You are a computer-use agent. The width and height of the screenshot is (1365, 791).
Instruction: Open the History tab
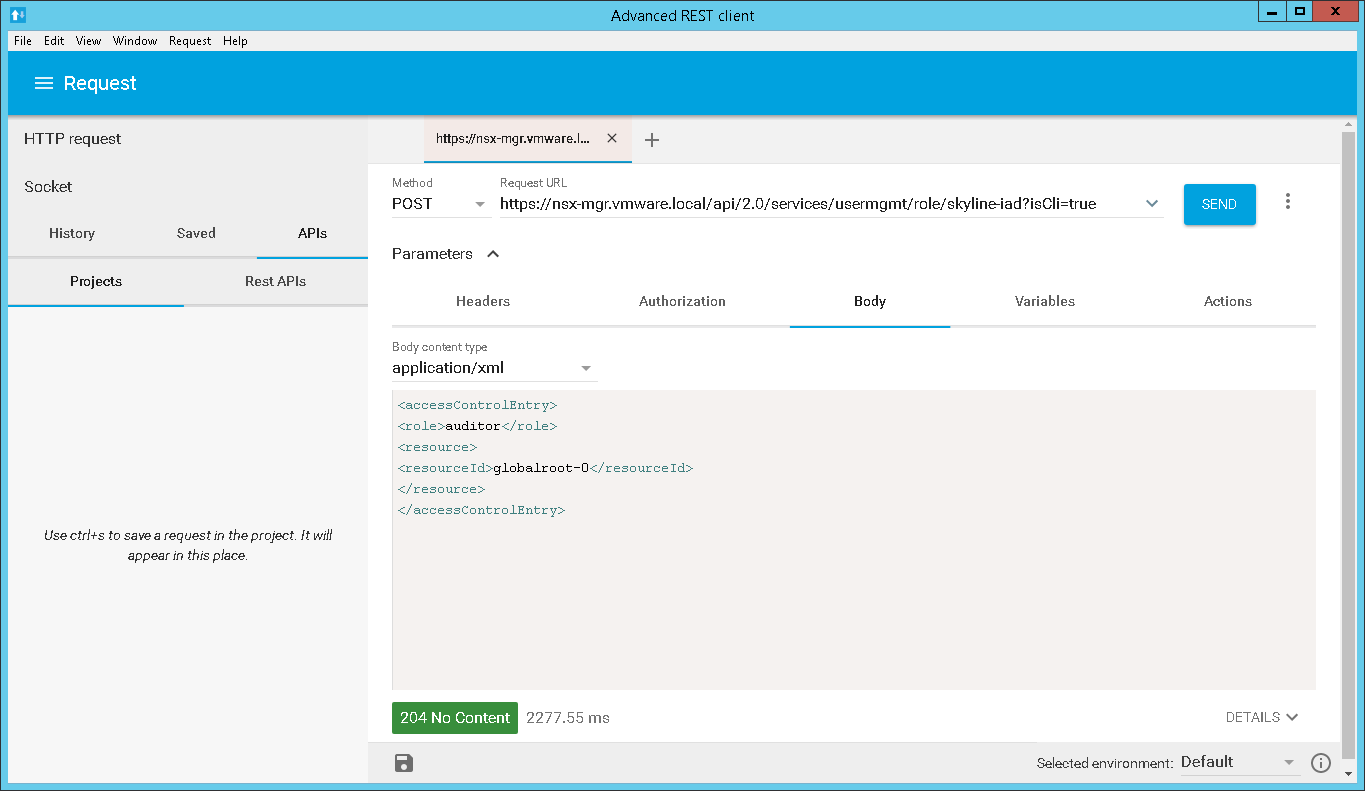point(72,233)
